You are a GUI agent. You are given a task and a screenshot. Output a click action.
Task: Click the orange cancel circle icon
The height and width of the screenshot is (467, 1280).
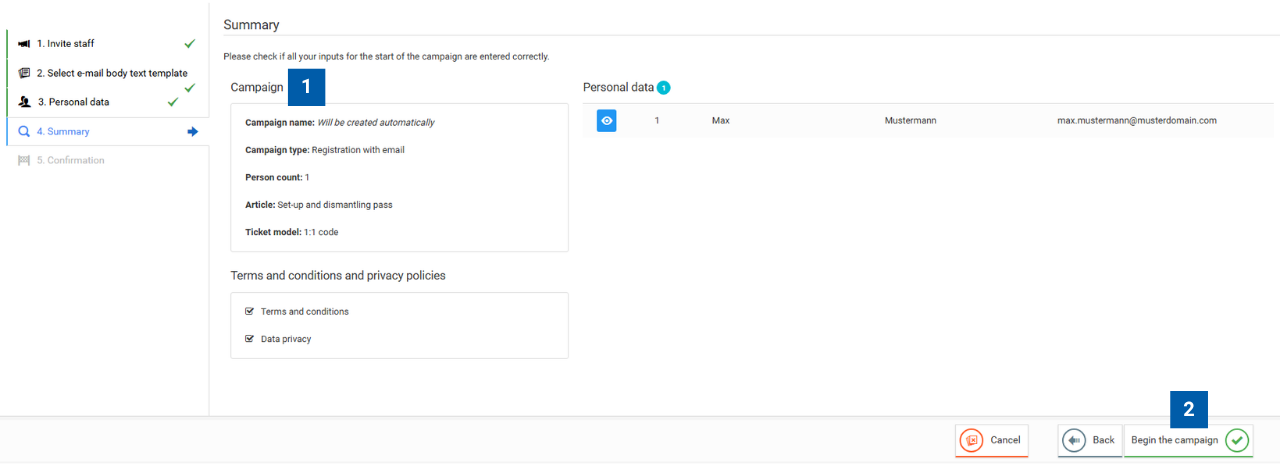click(971, 440)
